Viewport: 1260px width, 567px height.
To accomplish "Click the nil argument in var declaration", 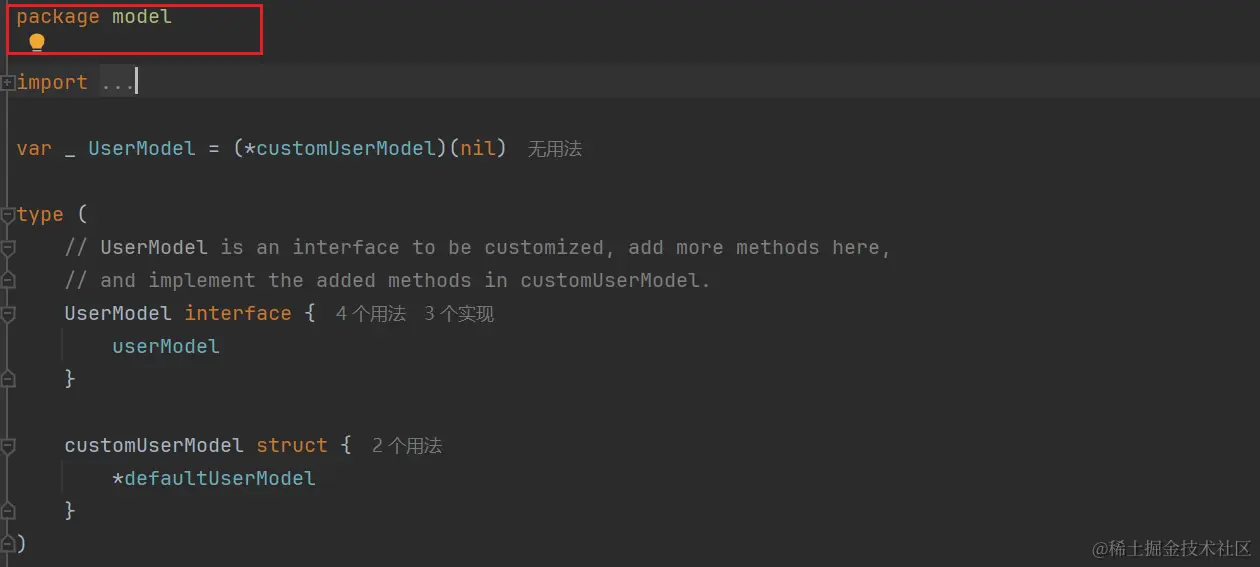I will point(478,149).
